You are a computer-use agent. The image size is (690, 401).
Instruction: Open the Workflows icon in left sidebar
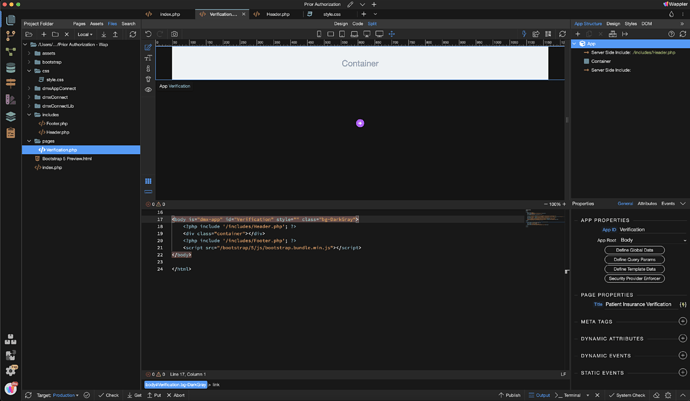point(11,52)
